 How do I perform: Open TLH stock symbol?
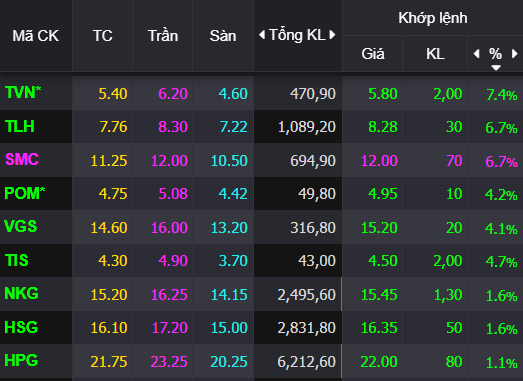point(20,126)
